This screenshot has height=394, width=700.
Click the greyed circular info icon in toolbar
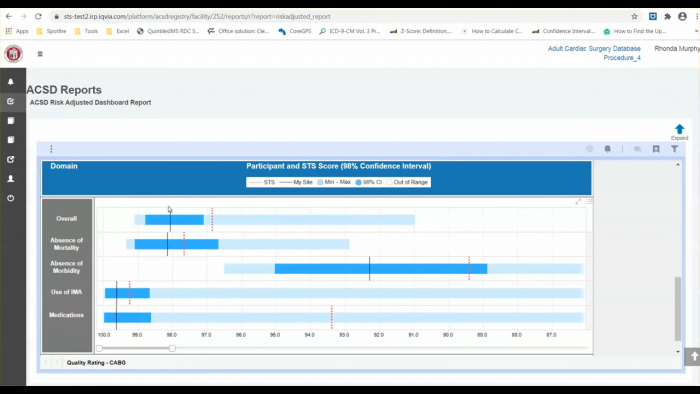point(589,149)
